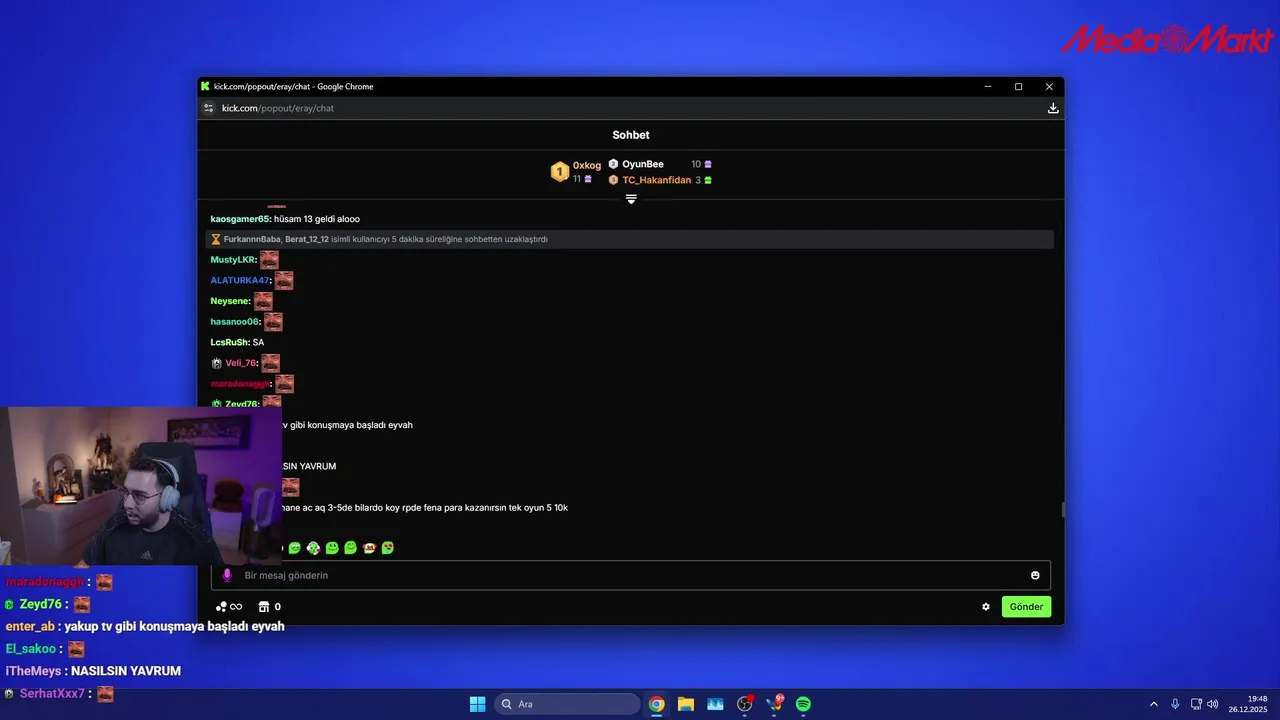This screenshot has width=1280, height=720.
Task: Click the gold rank 1 badge
Action: 560,172
